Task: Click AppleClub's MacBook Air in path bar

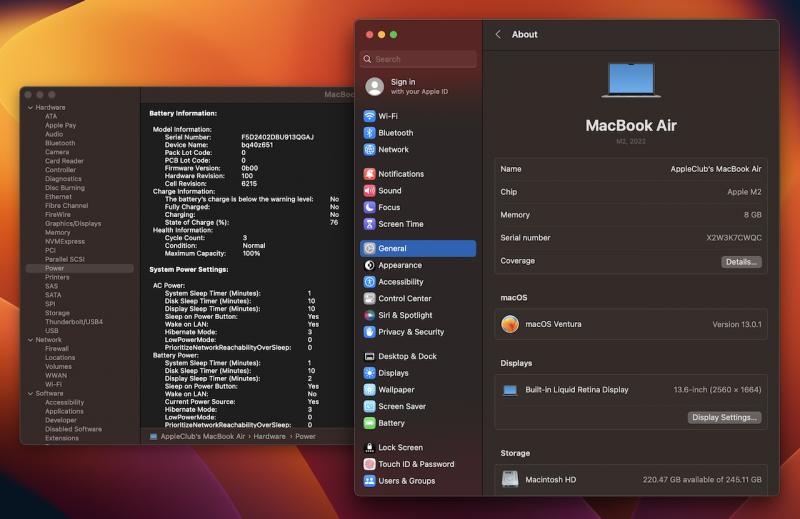Action: [x=203, y=436]
